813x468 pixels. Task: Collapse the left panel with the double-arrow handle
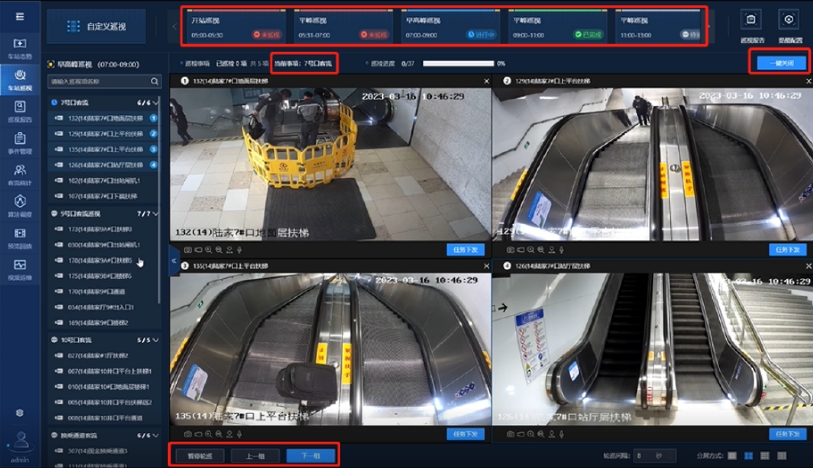coord(174,260)
